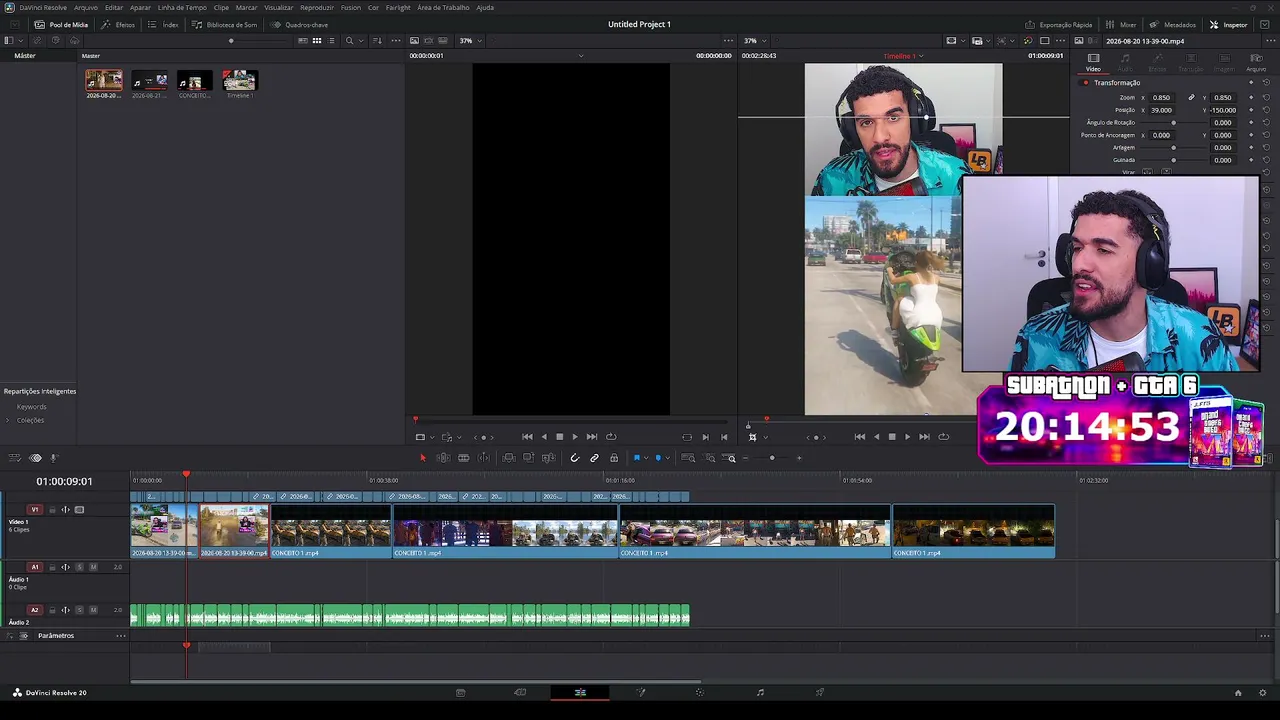Click the Exportação Rápida button
The width and height of the screenshot is (1280, 720).
1059,24
